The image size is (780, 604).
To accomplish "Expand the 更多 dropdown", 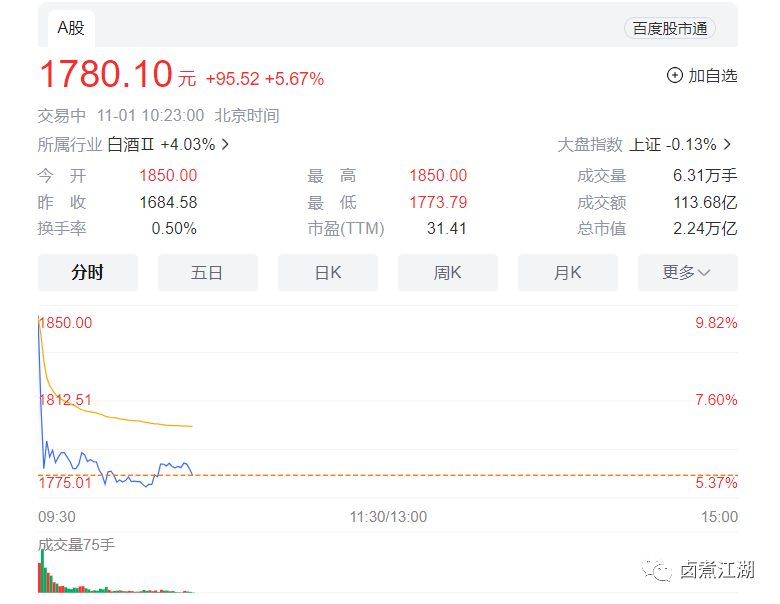I will coord(687,273).
